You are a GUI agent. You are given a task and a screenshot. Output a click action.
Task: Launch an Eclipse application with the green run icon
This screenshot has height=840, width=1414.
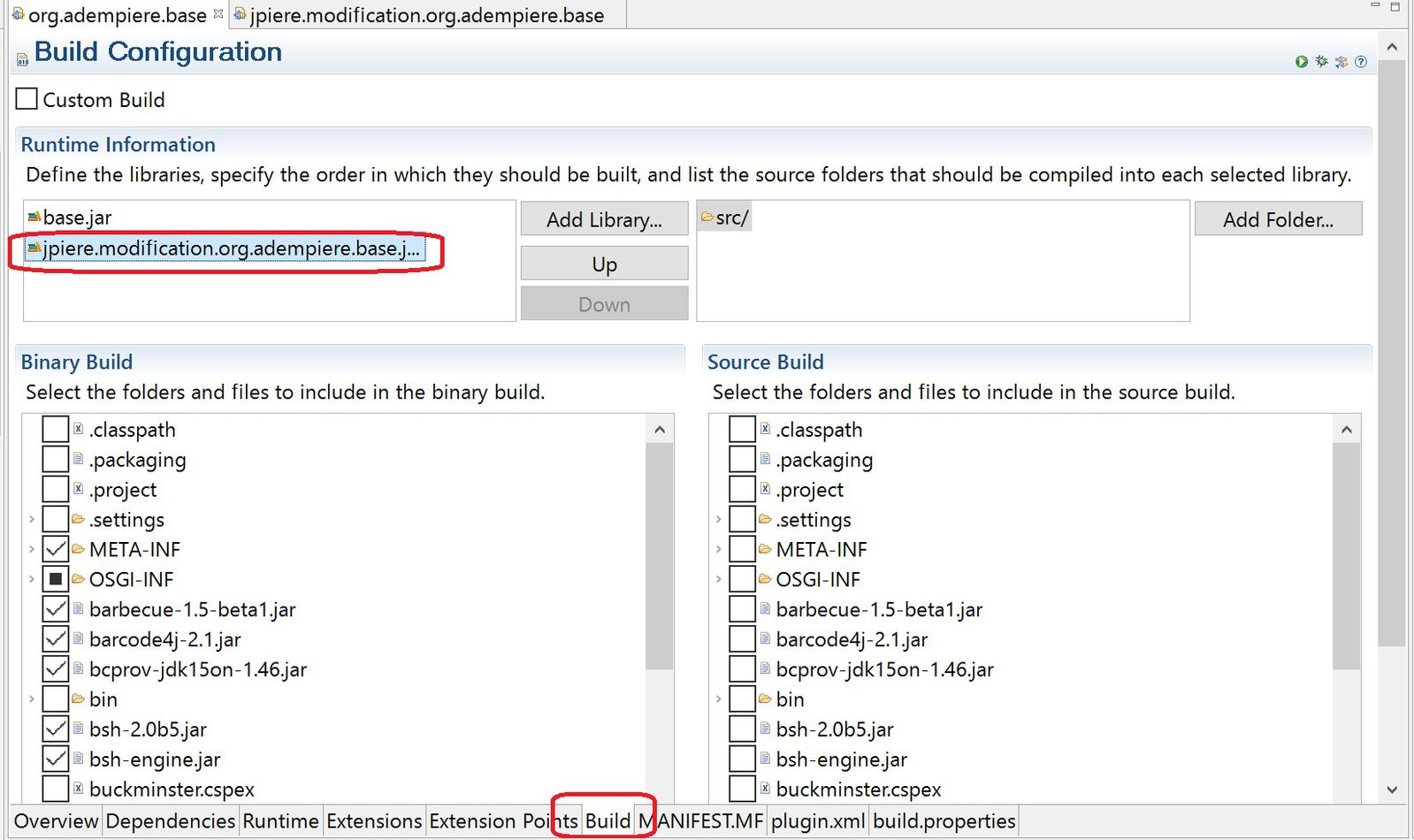(x=1301, y=62)
